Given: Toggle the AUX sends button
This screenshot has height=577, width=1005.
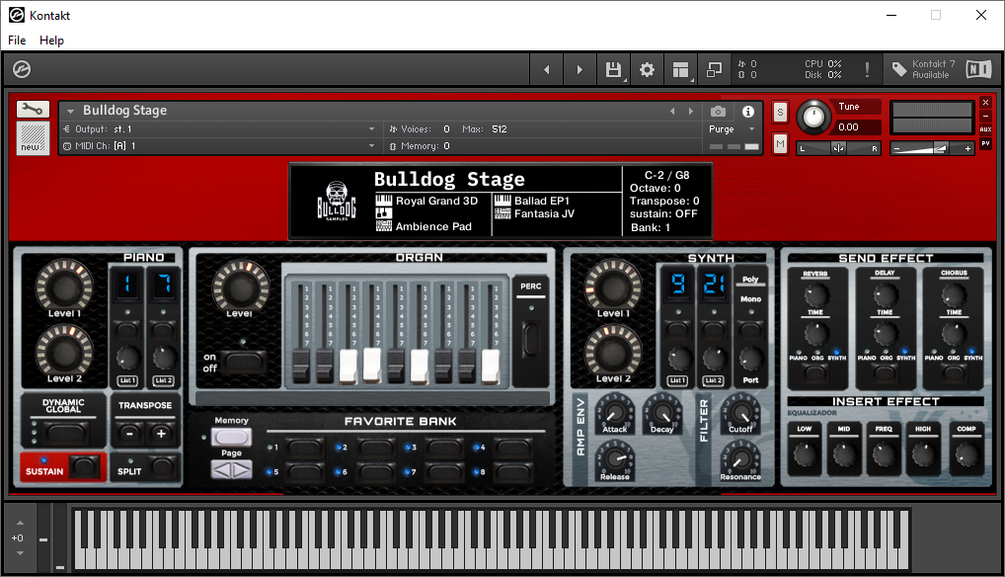Looking at the screenshot, I should [x=986, y=130].
